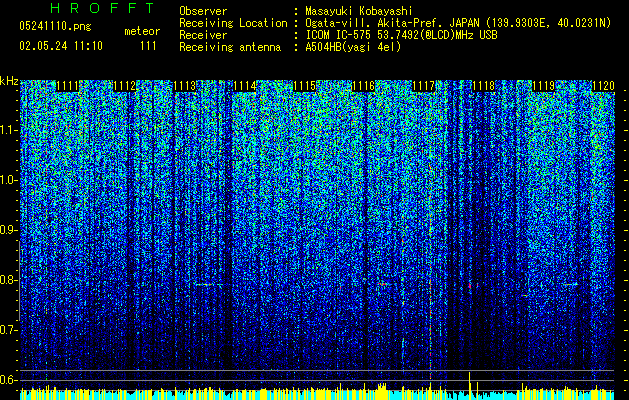Click the Receiving Location label
This screenshot has height=400, width=629.
pos(233,23)
